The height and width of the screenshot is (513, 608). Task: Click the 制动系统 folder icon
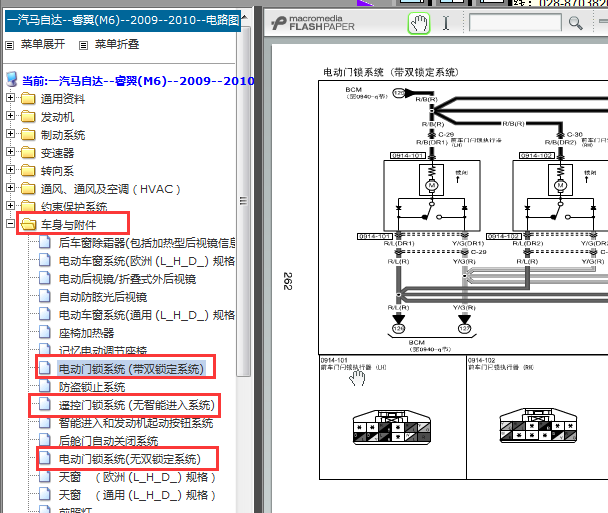(28, 135)
